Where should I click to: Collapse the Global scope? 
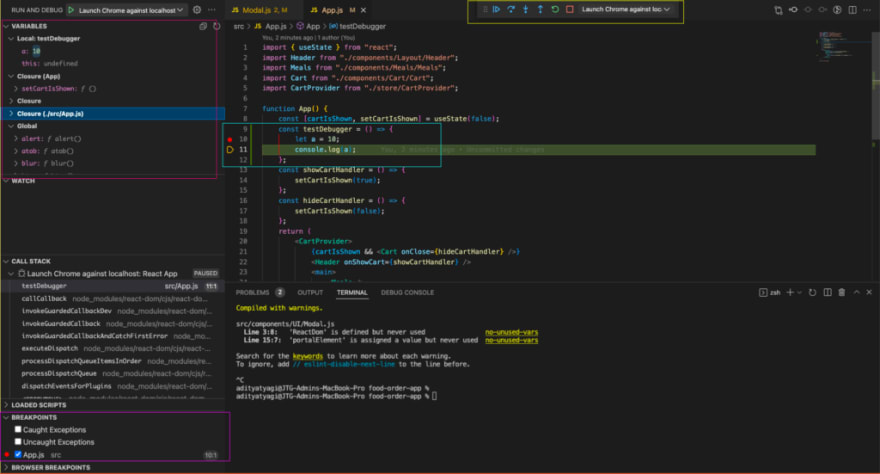(11, 126)
